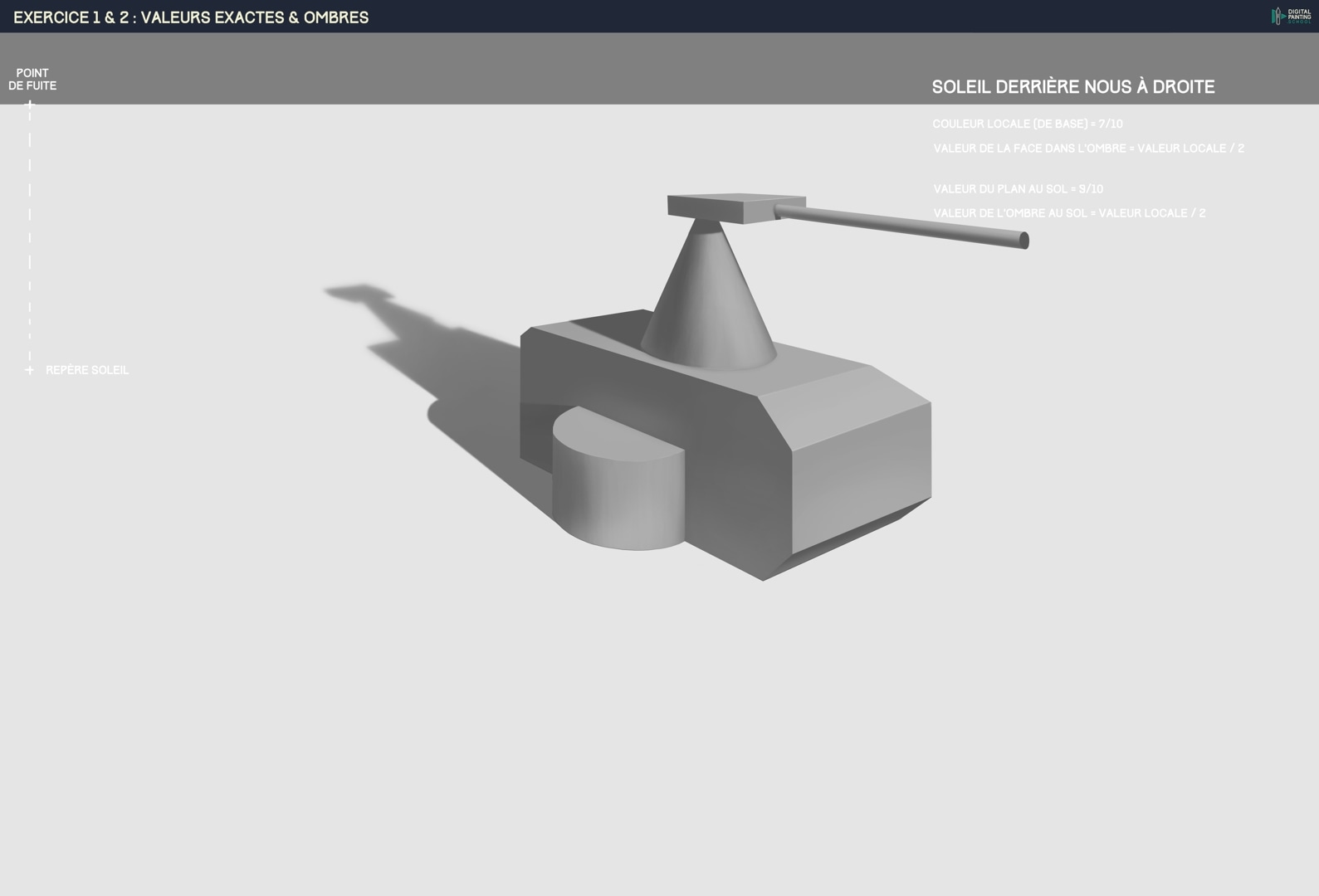Viewport: 1319px width, 896px height.
Task: Click the Digital Painting School logo
Action: coord(1291,16)
